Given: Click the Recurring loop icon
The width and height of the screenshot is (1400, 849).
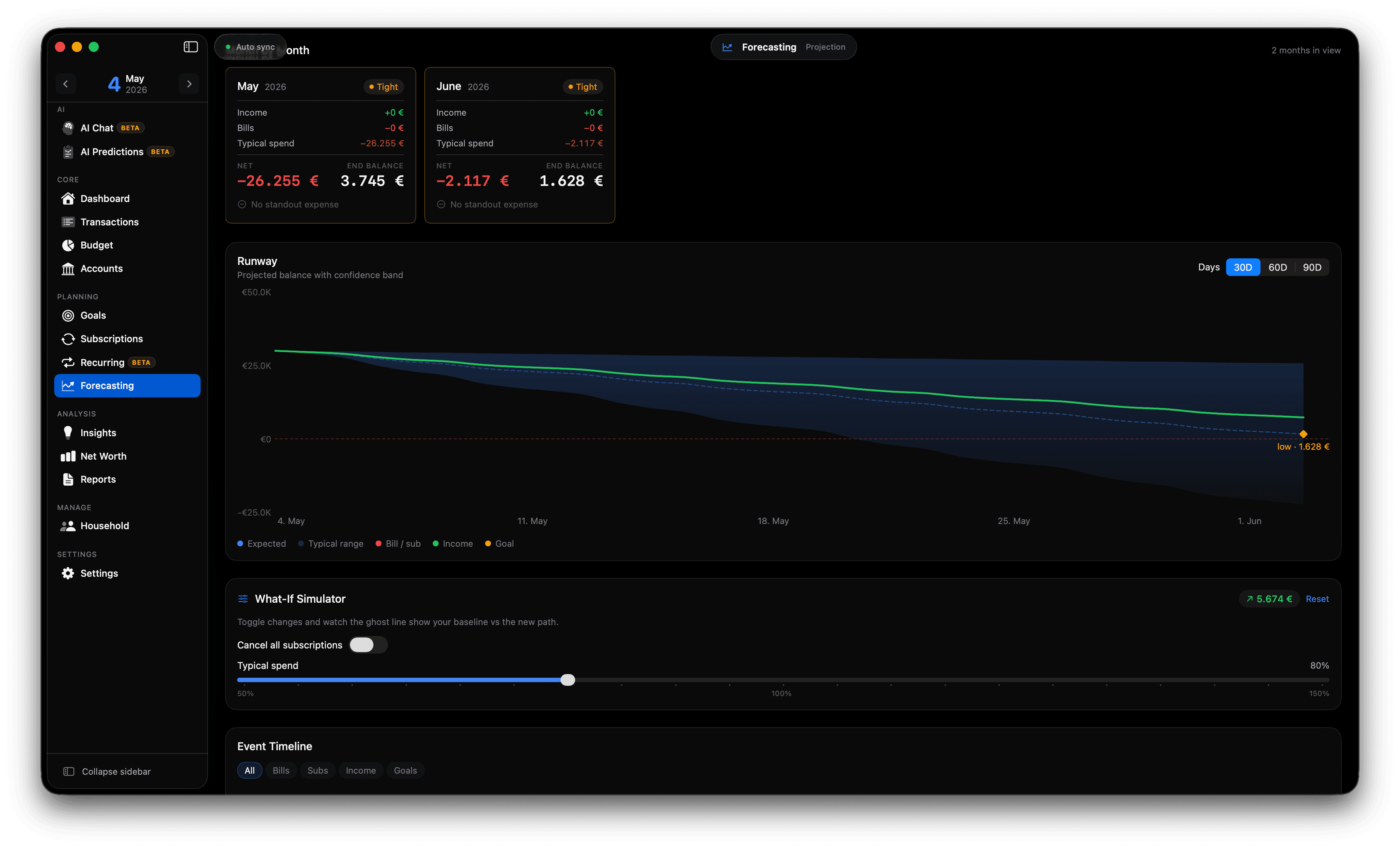Looking at the screenshot, I should (x=68, y=362).
